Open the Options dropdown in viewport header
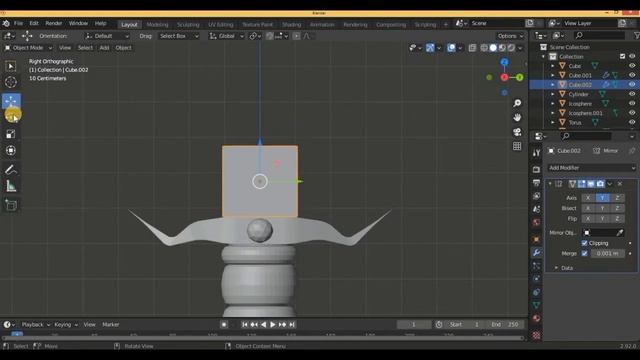The image size is (640, 360). pyautogui.click(x=510, y=36)
